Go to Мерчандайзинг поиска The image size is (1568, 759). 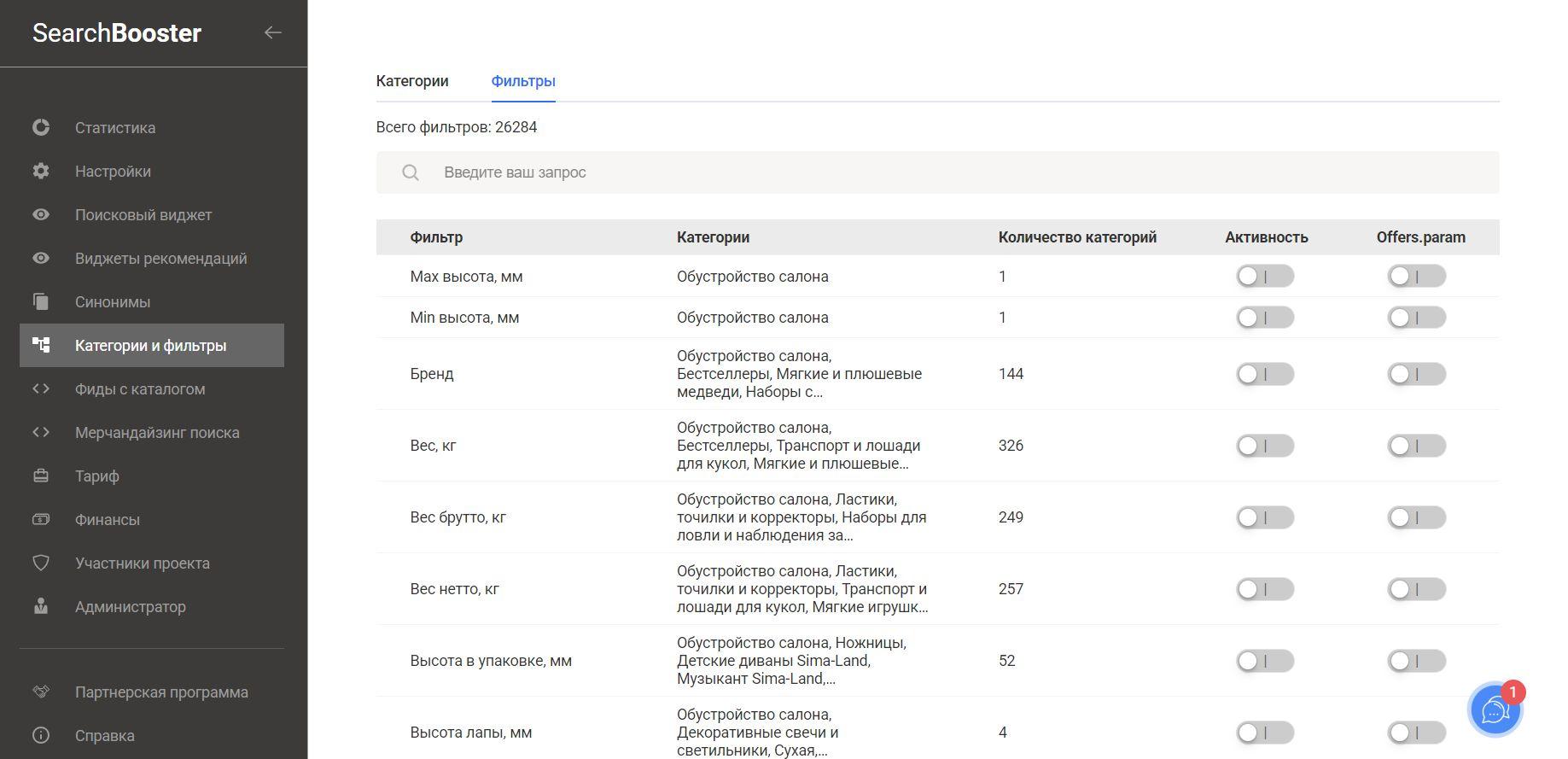[157, 432]
